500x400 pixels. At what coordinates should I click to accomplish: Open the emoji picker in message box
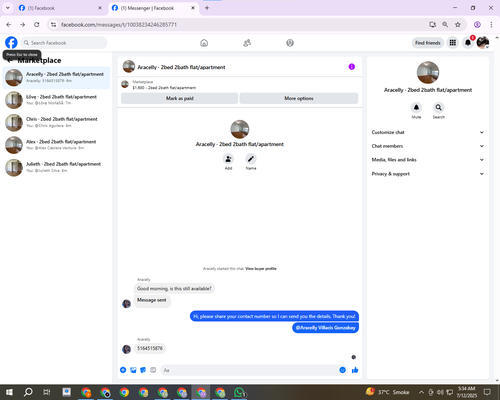click(342, 370)
